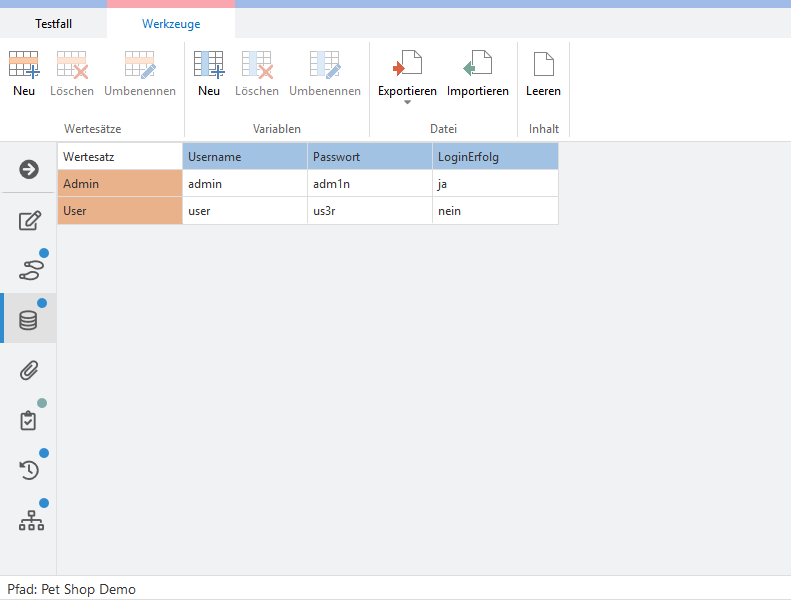
Task: Select the User row header
Action: 120,211
